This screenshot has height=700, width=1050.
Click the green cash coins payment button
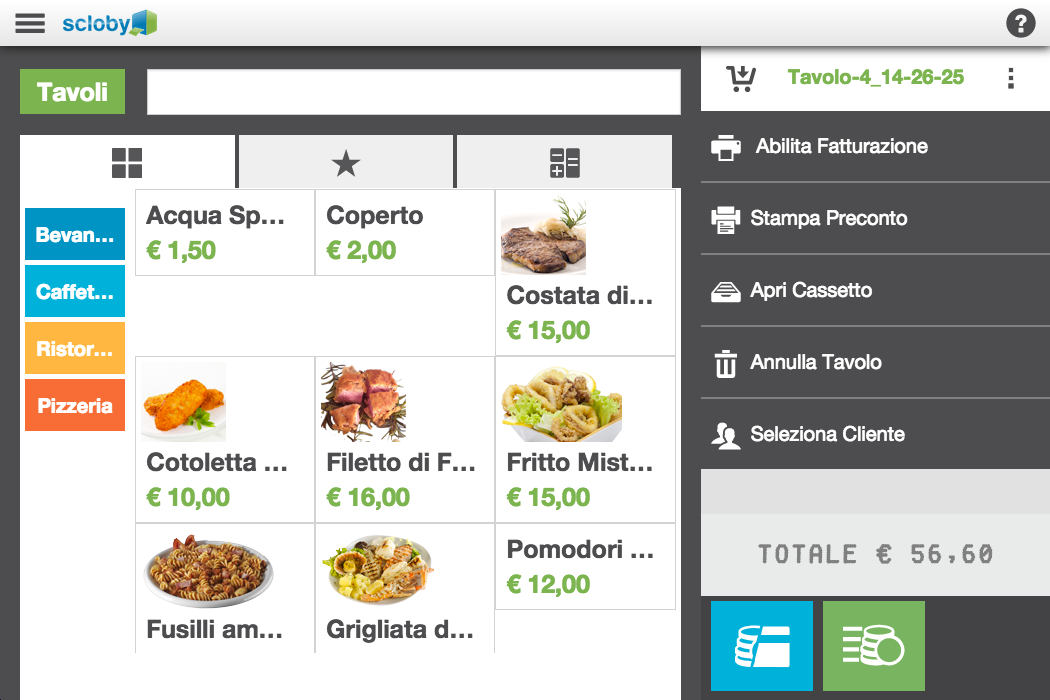coord(874,646)
